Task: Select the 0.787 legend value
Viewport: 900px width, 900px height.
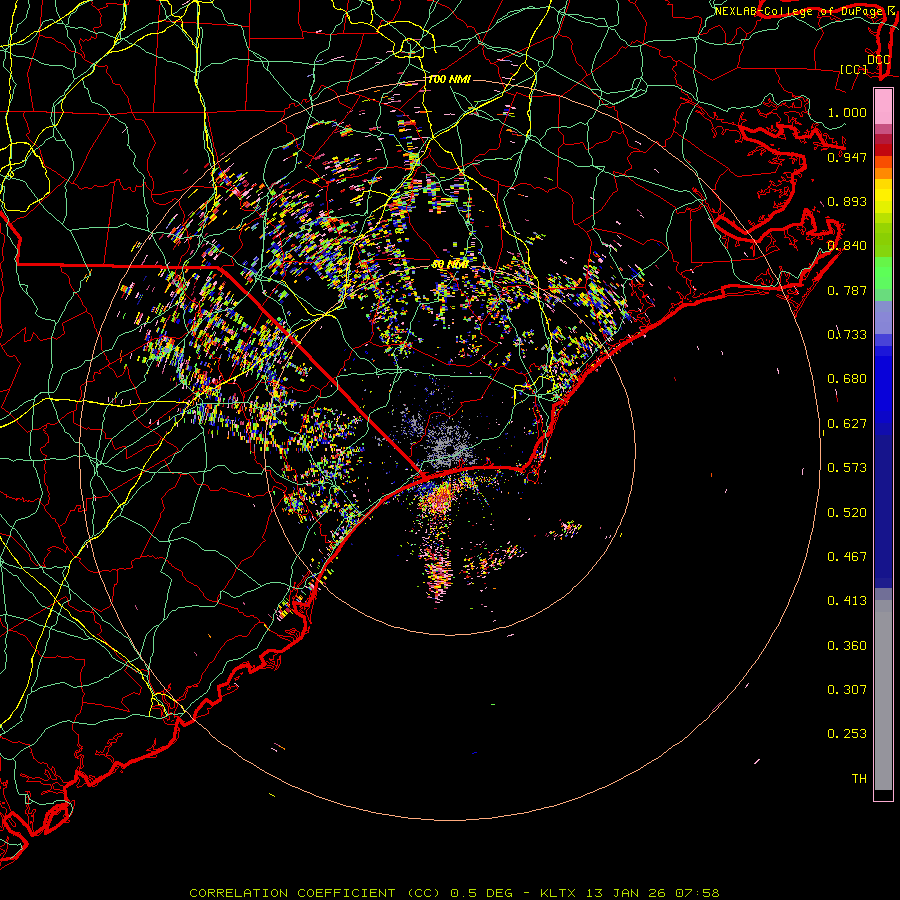Action: pos(847,290)
